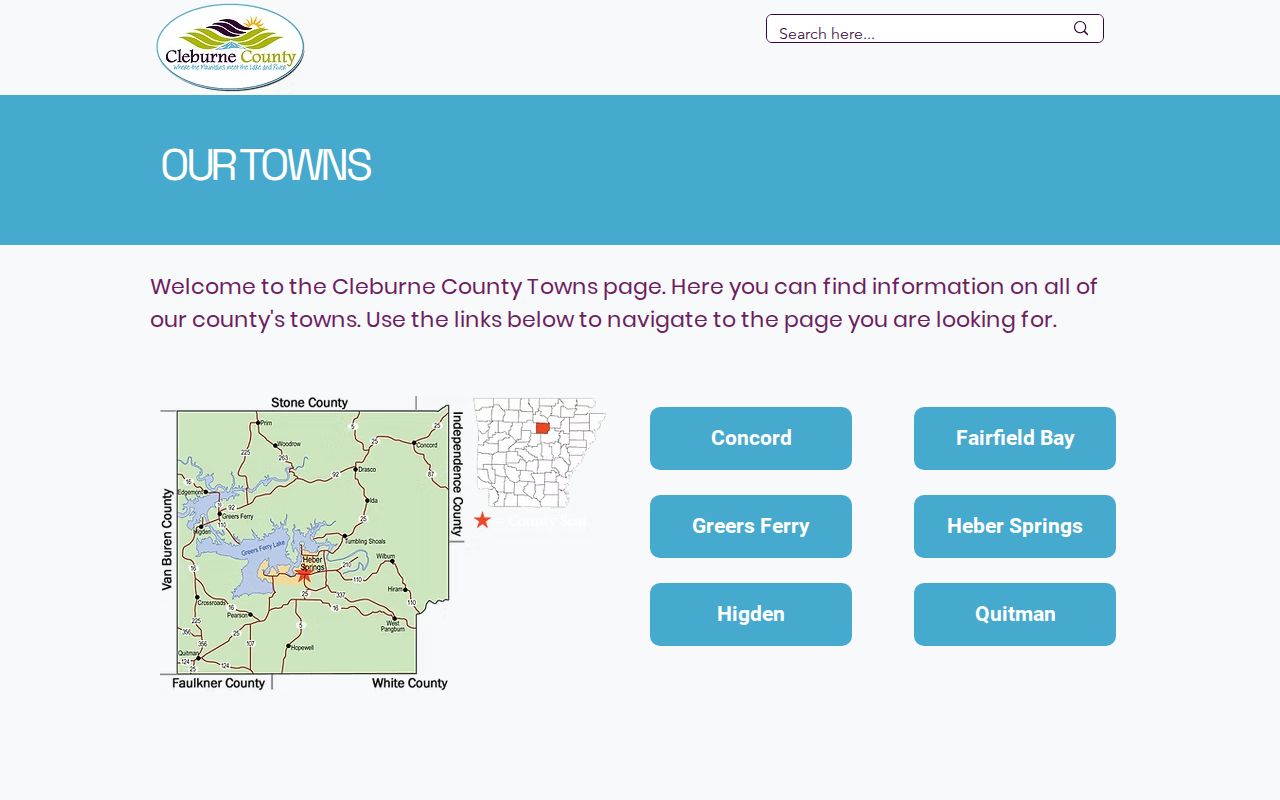This screenshot has height=800, width=1280.
Task: Click the red star legend icon
Action: coord(482,520)
